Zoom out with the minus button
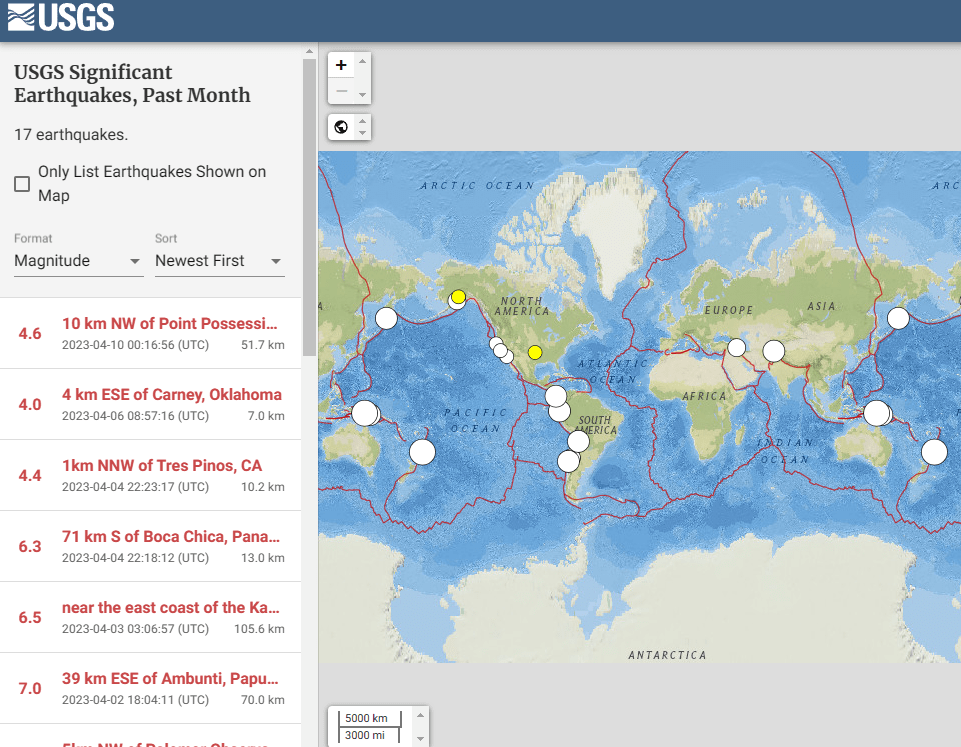Image resolution: width=961 pixels, height=747 pixels. (341, 91)
